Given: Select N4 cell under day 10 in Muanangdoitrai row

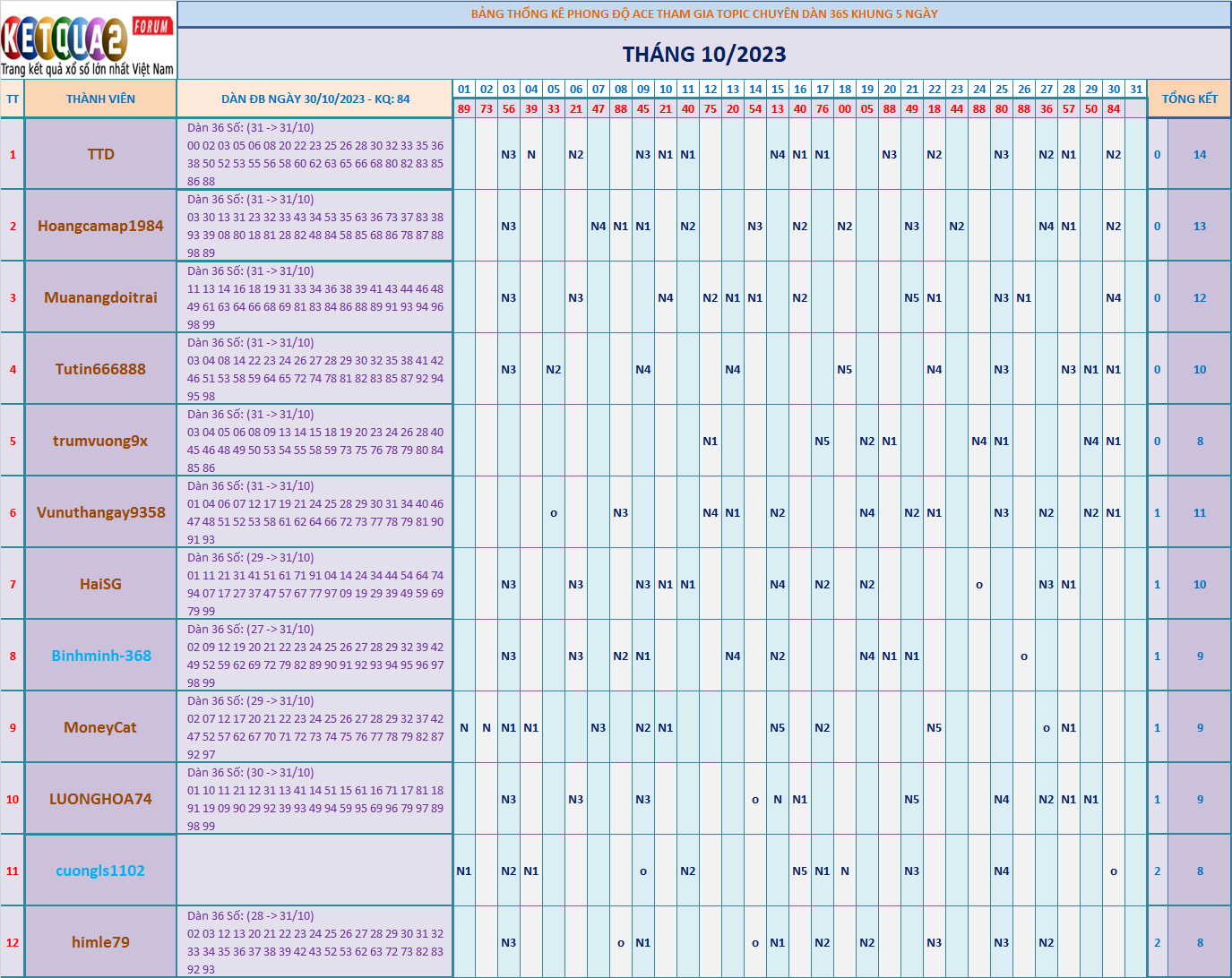Looking at the screenshot, I should click(x=666, y=297).
